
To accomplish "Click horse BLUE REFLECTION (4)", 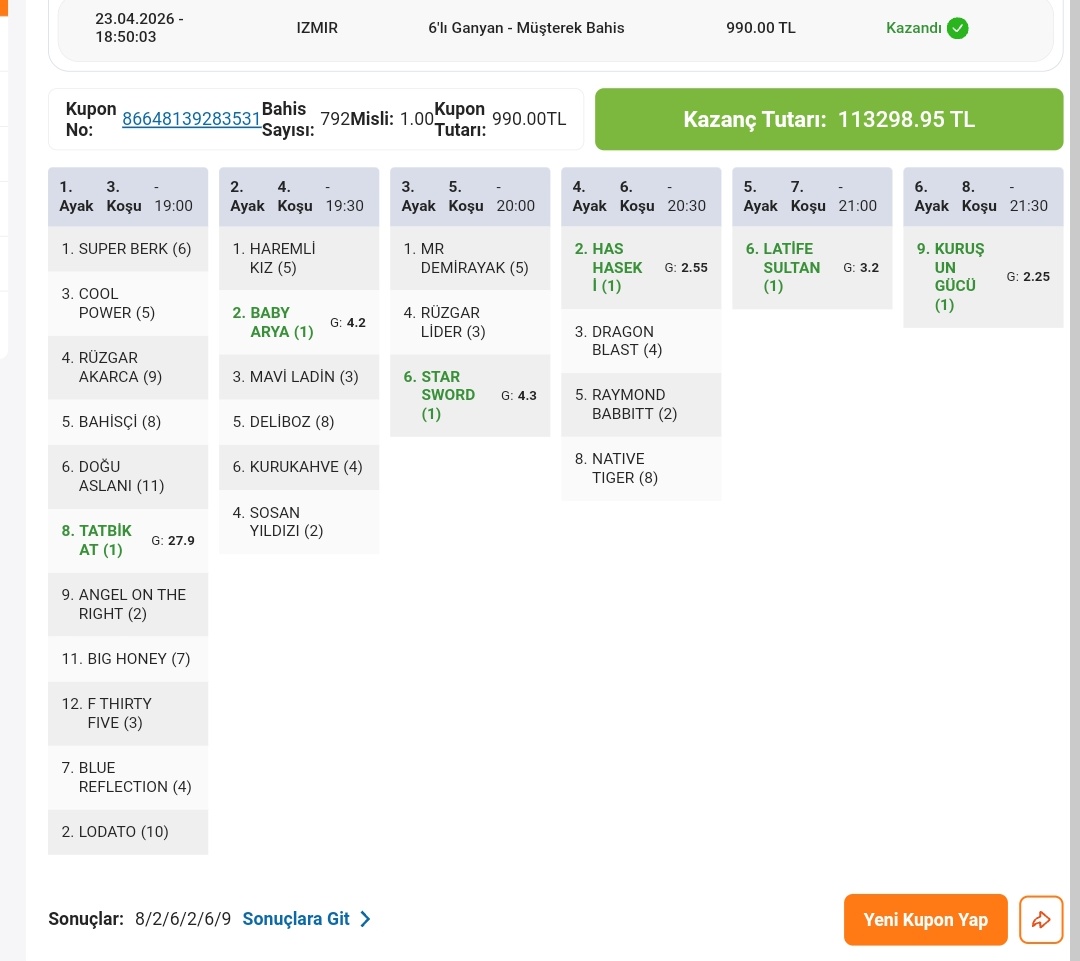I will coord(128,777).
